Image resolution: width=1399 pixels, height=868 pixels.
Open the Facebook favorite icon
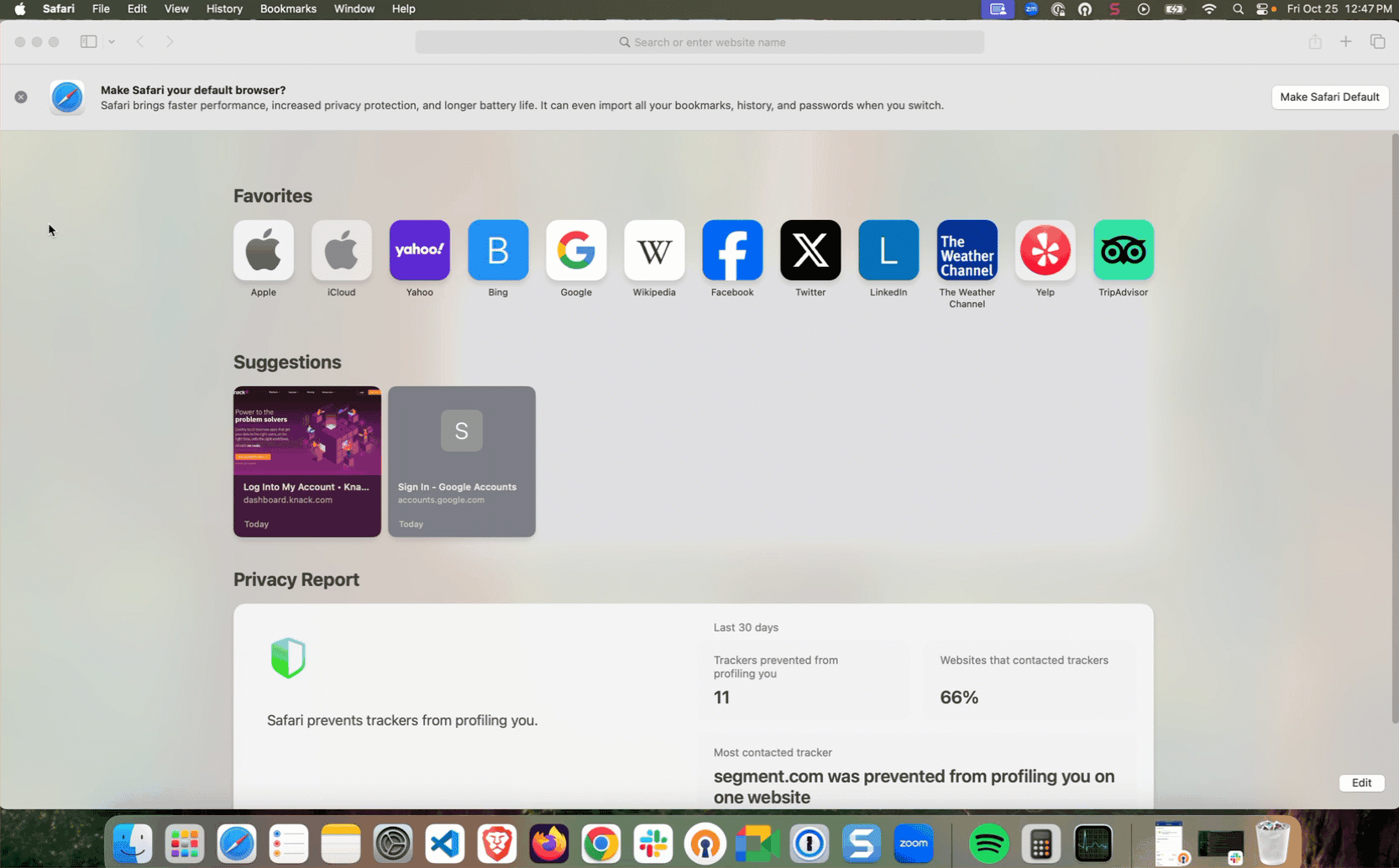point(732,250)
